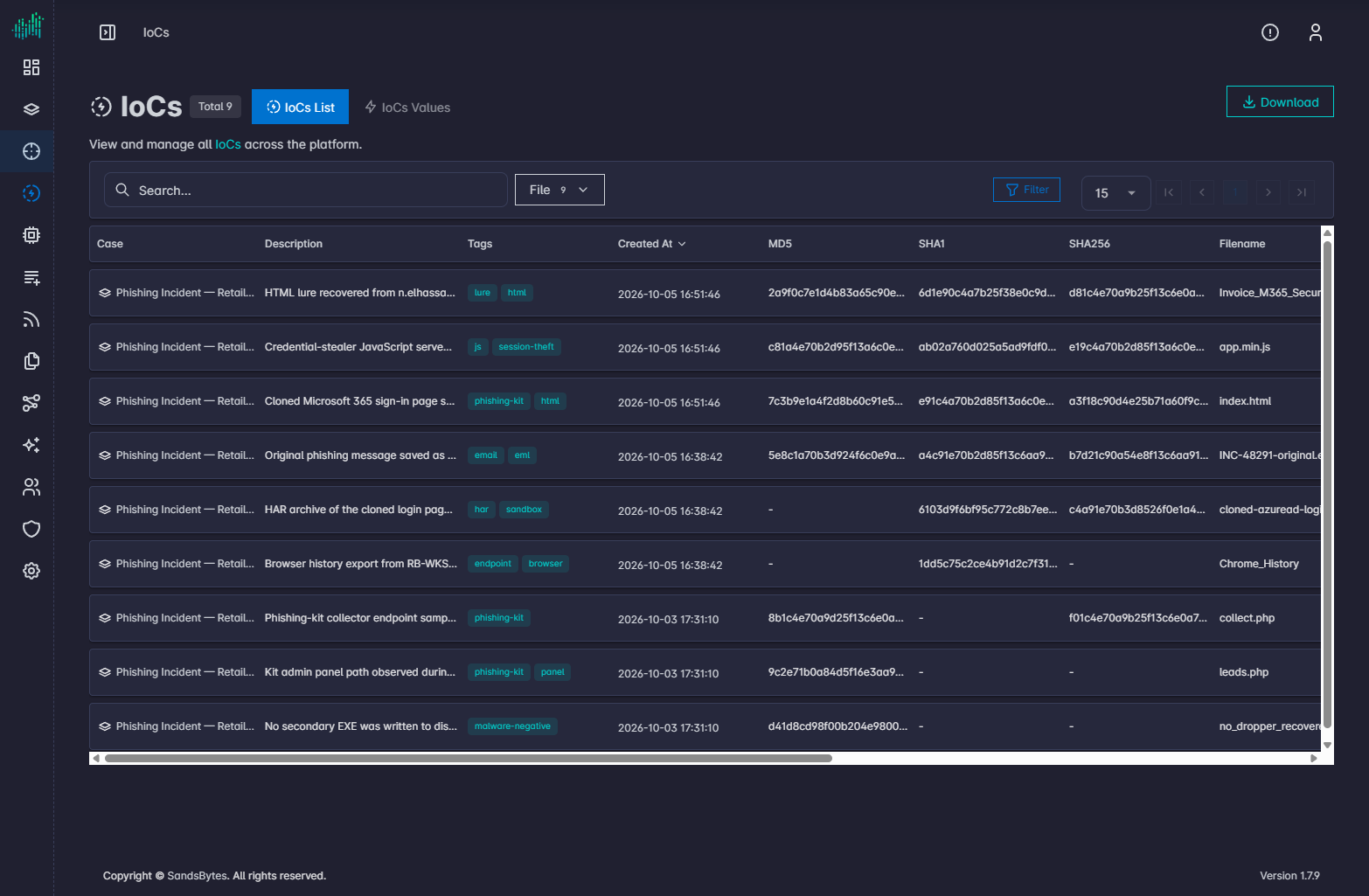The width and height of the screenshot is (1369, 896).
Task: Open the graph nodes sidebar icon
Action: [31, 403]
